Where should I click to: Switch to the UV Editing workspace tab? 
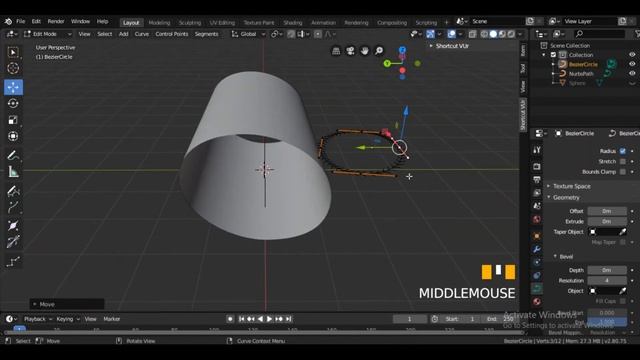(x=222, y=22)
